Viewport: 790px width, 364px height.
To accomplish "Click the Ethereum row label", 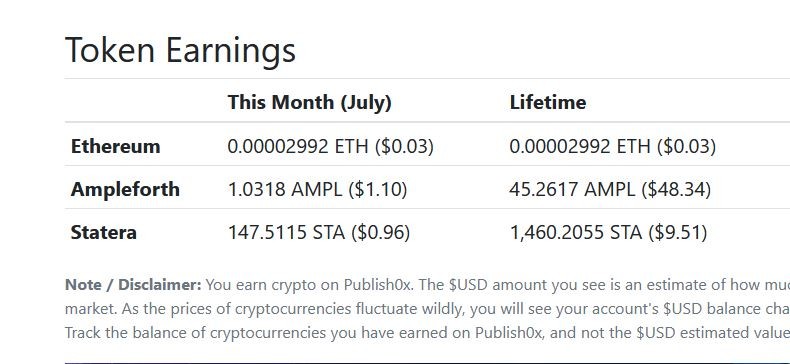I will pos(115,147).
